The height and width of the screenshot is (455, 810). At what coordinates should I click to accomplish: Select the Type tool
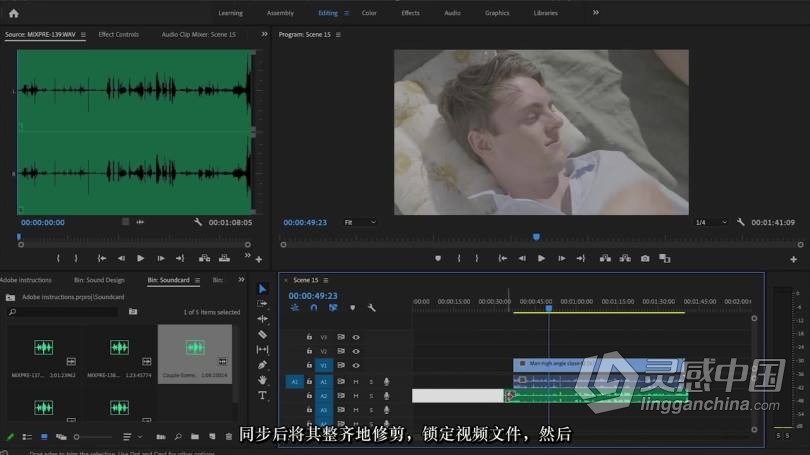coord(262,396)
